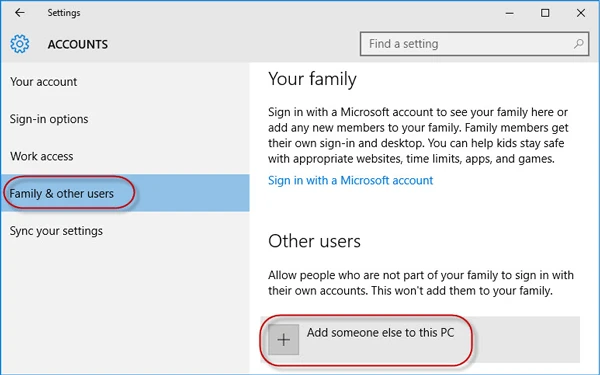Click the Your family heading
This screenshot has height=375, width=600.
[x=312, y=79]
